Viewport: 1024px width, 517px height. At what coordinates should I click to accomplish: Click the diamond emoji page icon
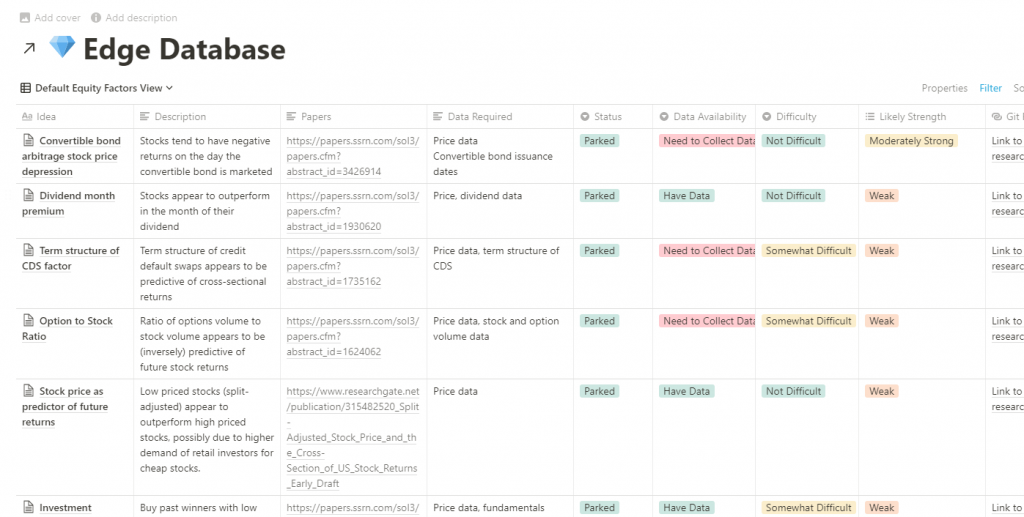(x=62, y=48)
